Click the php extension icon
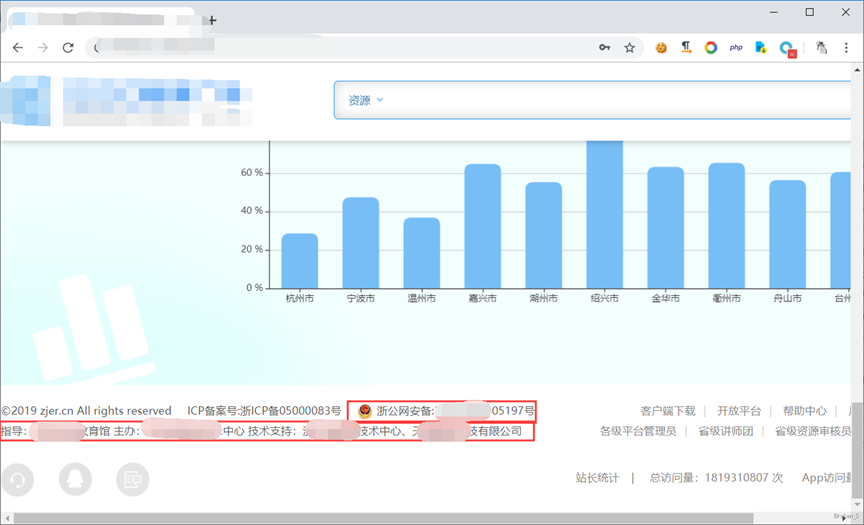Viewport: 864px width, 525px height. [736, 47]
